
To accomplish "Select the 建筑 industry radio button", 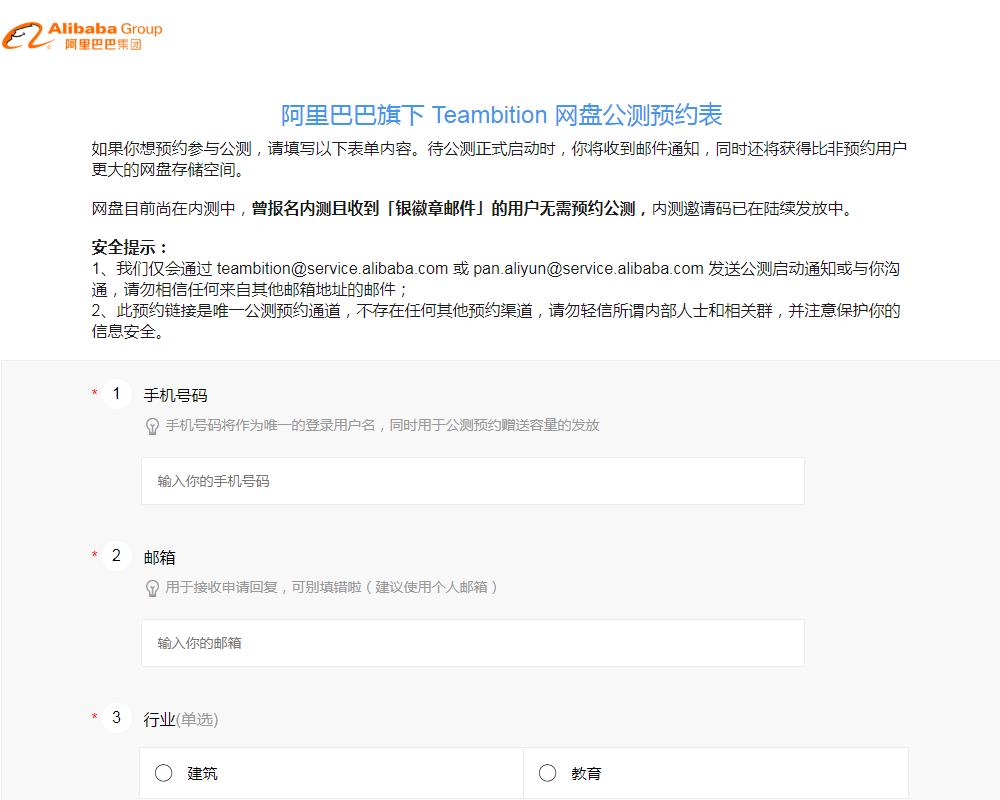I will coord(163,773).
